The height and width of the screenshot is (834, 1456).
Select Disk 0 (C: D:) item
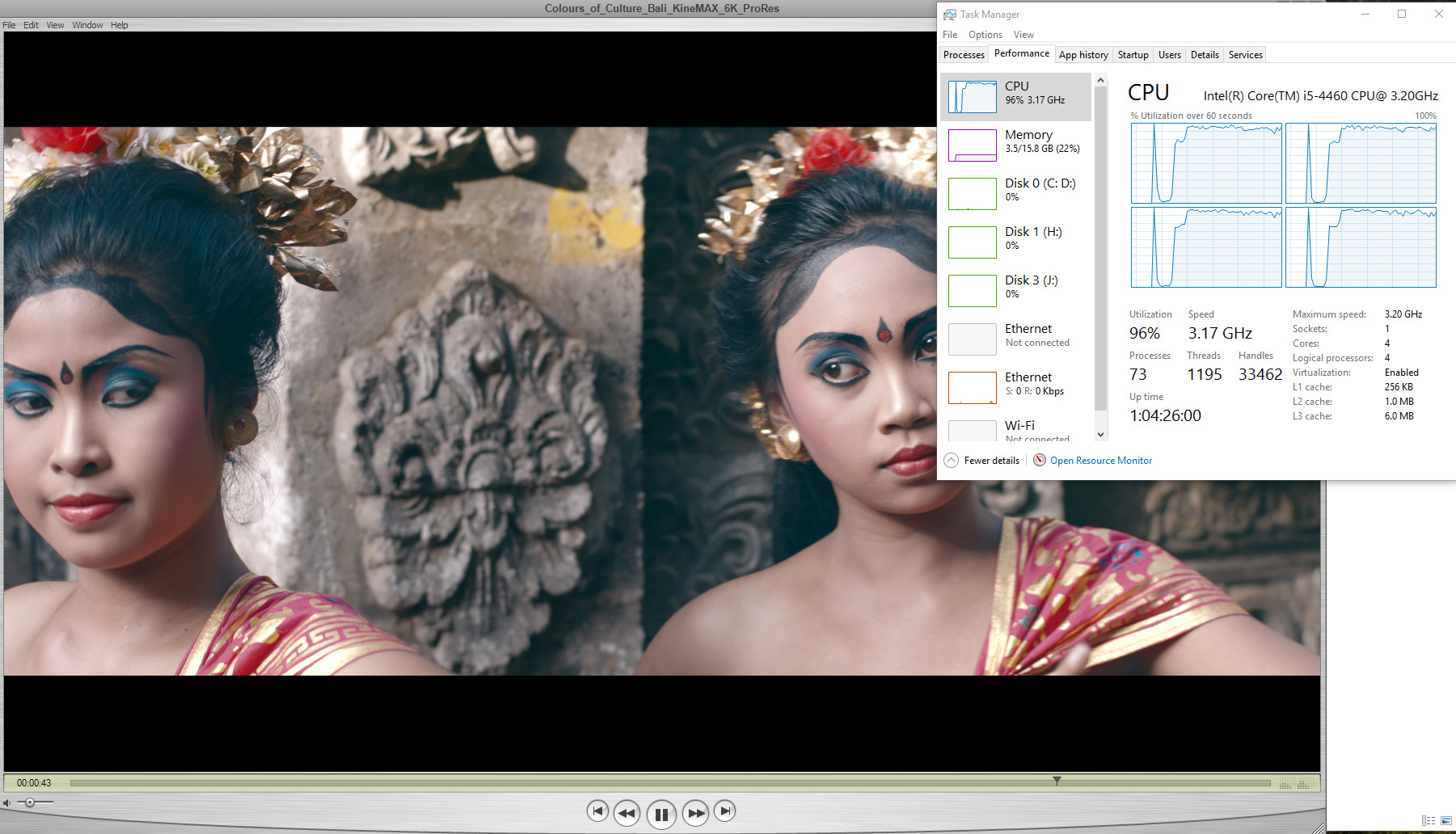click(x=1015, y=194)
